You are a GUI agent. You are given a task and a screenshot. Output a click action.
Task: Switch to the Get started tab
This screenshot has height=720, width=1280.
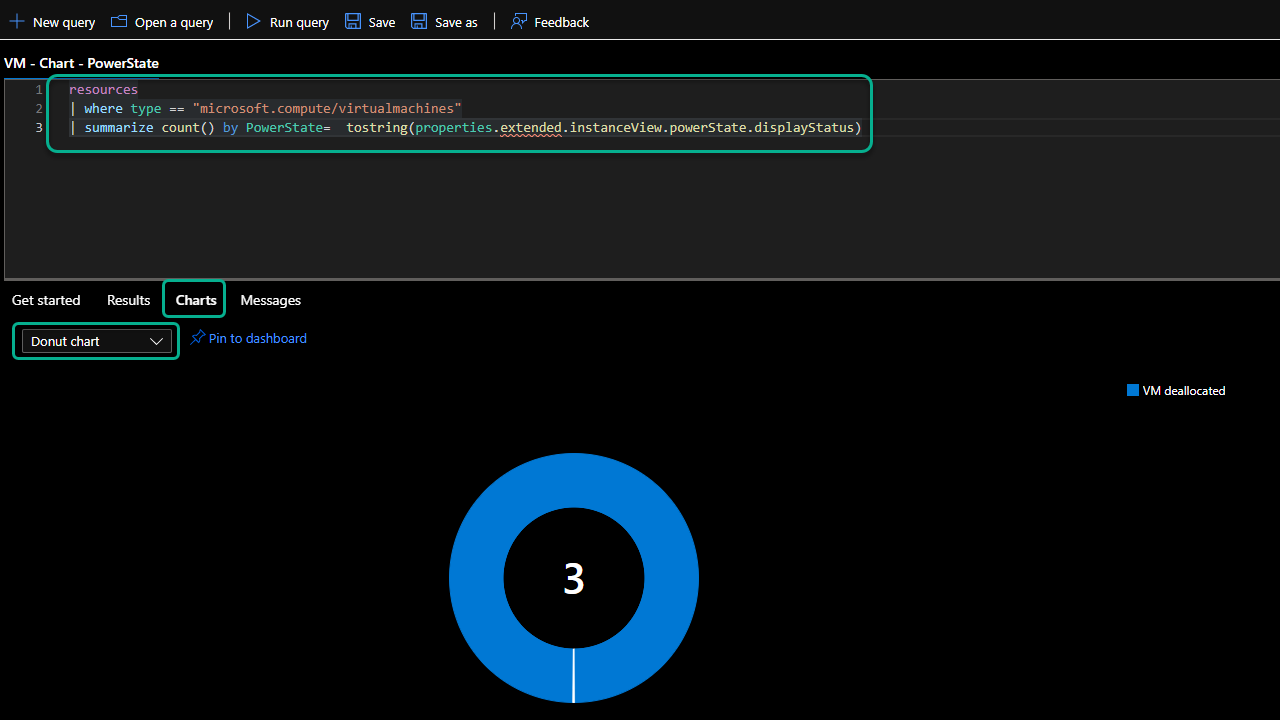46,300
